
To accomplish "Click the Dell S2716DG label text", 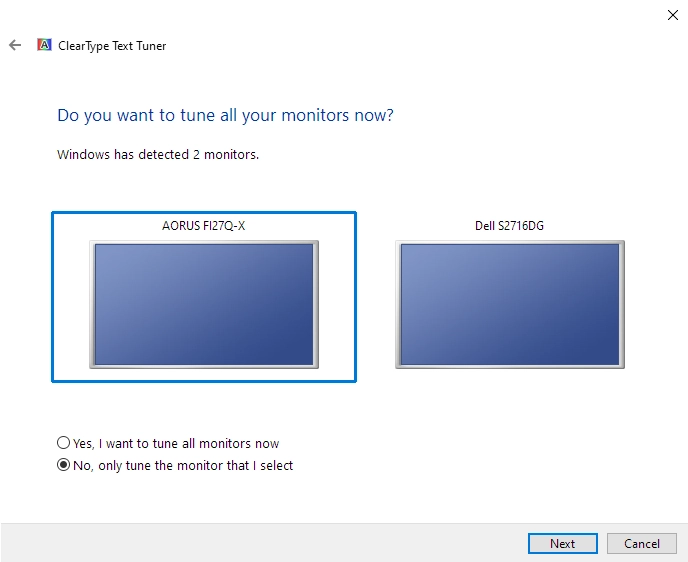I will [509, 226].
